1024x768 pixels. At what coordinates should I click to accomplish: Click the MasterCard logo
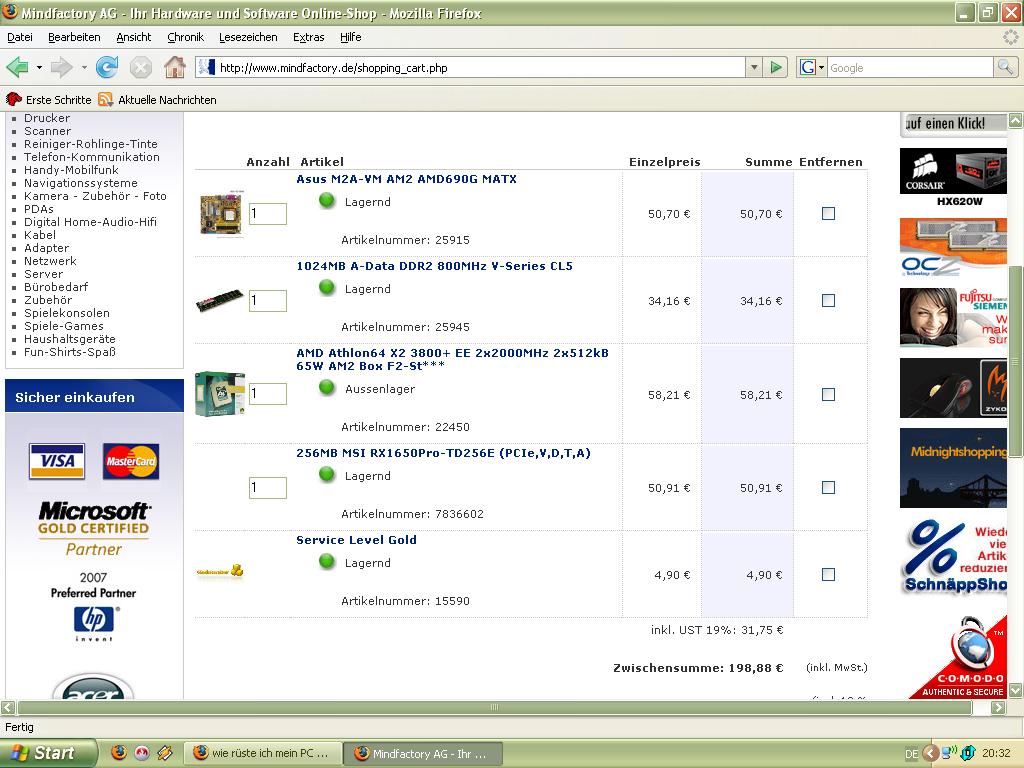pyautogui.click(x=131, y=461)
